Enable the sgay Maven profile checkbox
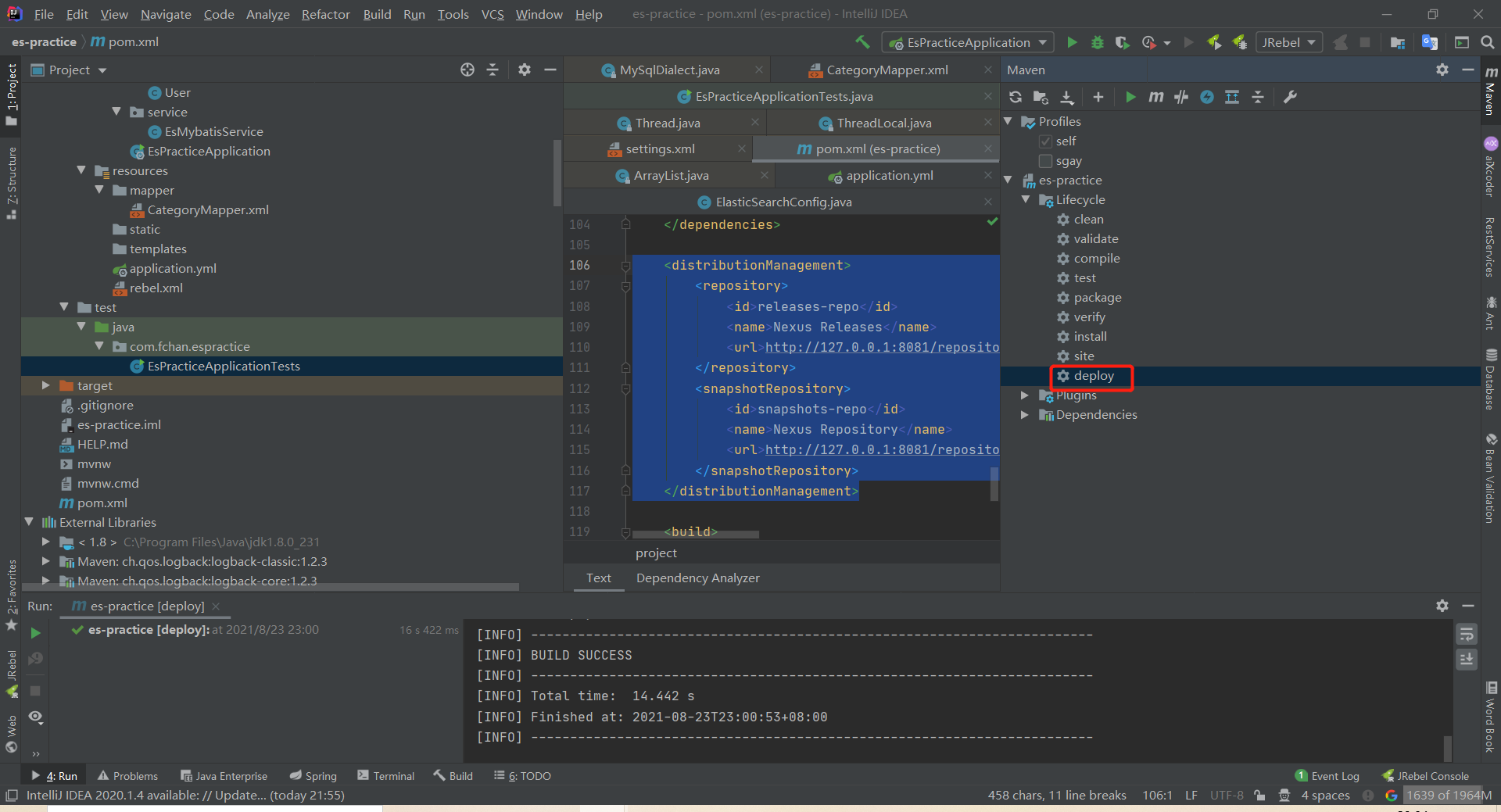The height and width of the screenshot is (812, 1501). pos(1045,161)
